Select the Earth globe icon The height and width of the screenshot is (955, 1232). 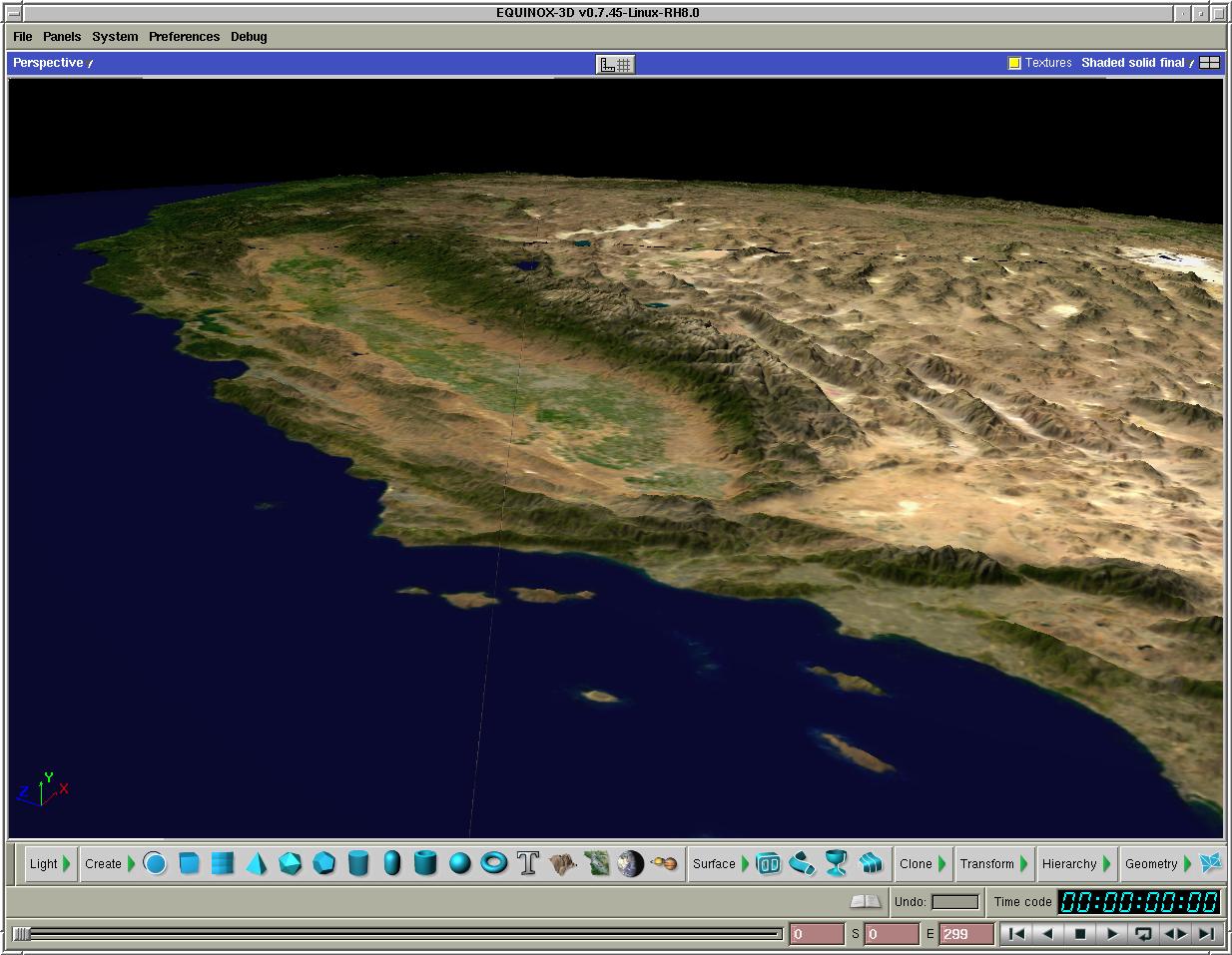pyautogui.click(x=630, y=863)
